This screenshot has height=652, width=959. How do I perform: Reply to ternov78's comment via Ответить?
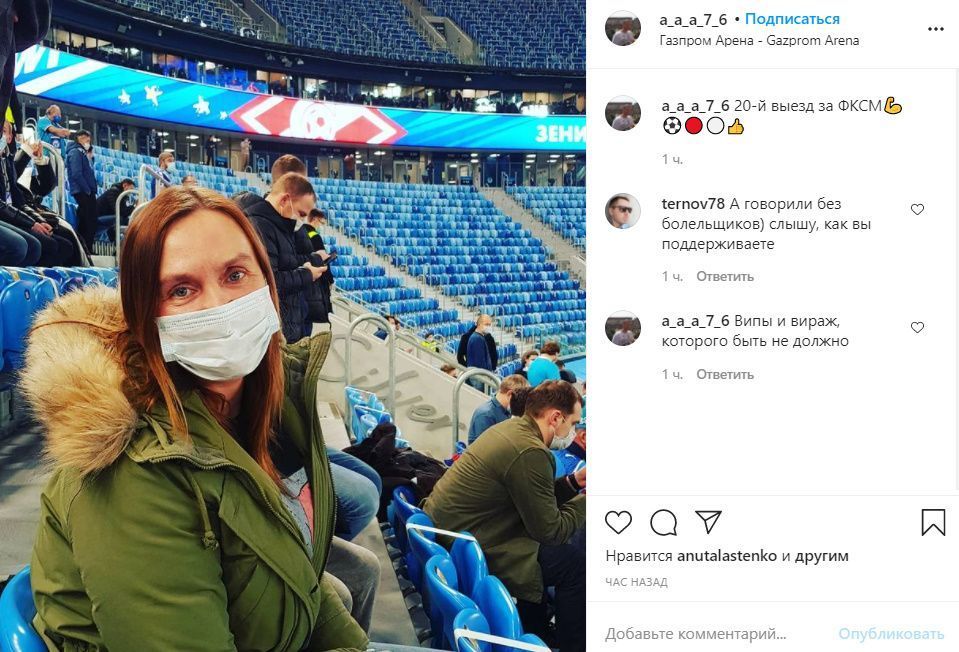tap(725, 276)
